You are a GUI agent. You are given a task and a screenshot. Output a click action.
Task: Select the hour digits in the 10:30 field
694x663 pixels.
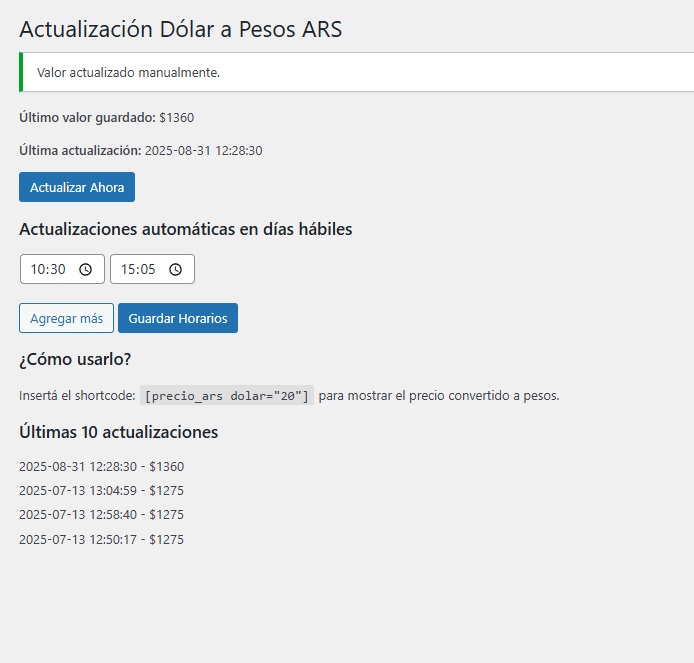(38, 269)
